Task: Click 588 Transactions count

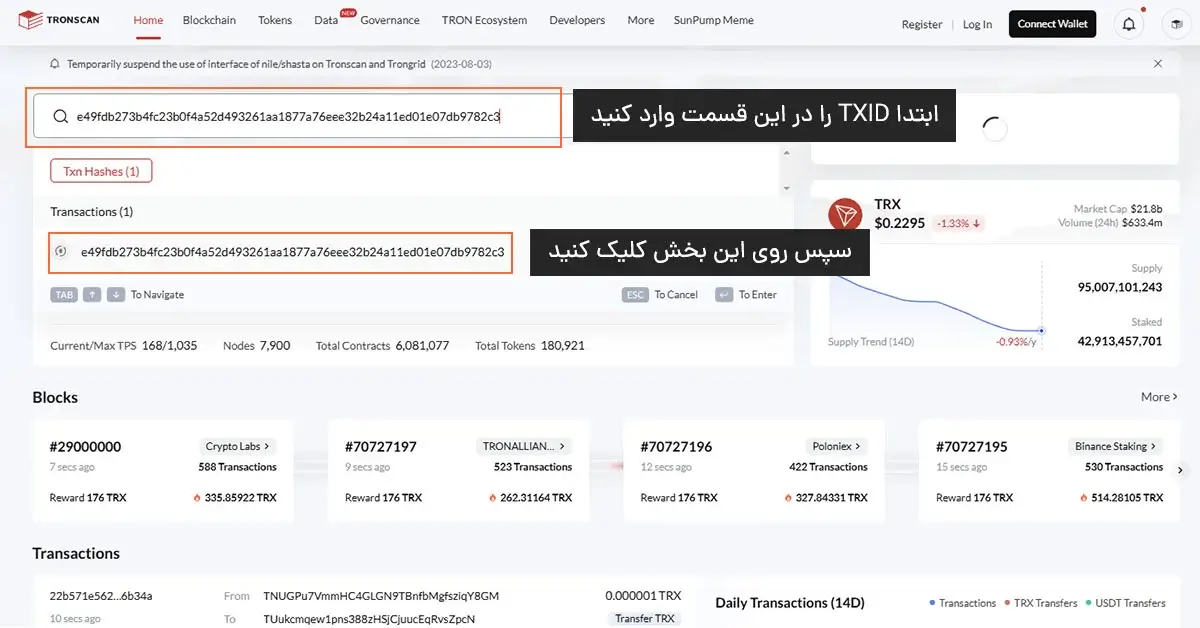Action: click(237, 467)
